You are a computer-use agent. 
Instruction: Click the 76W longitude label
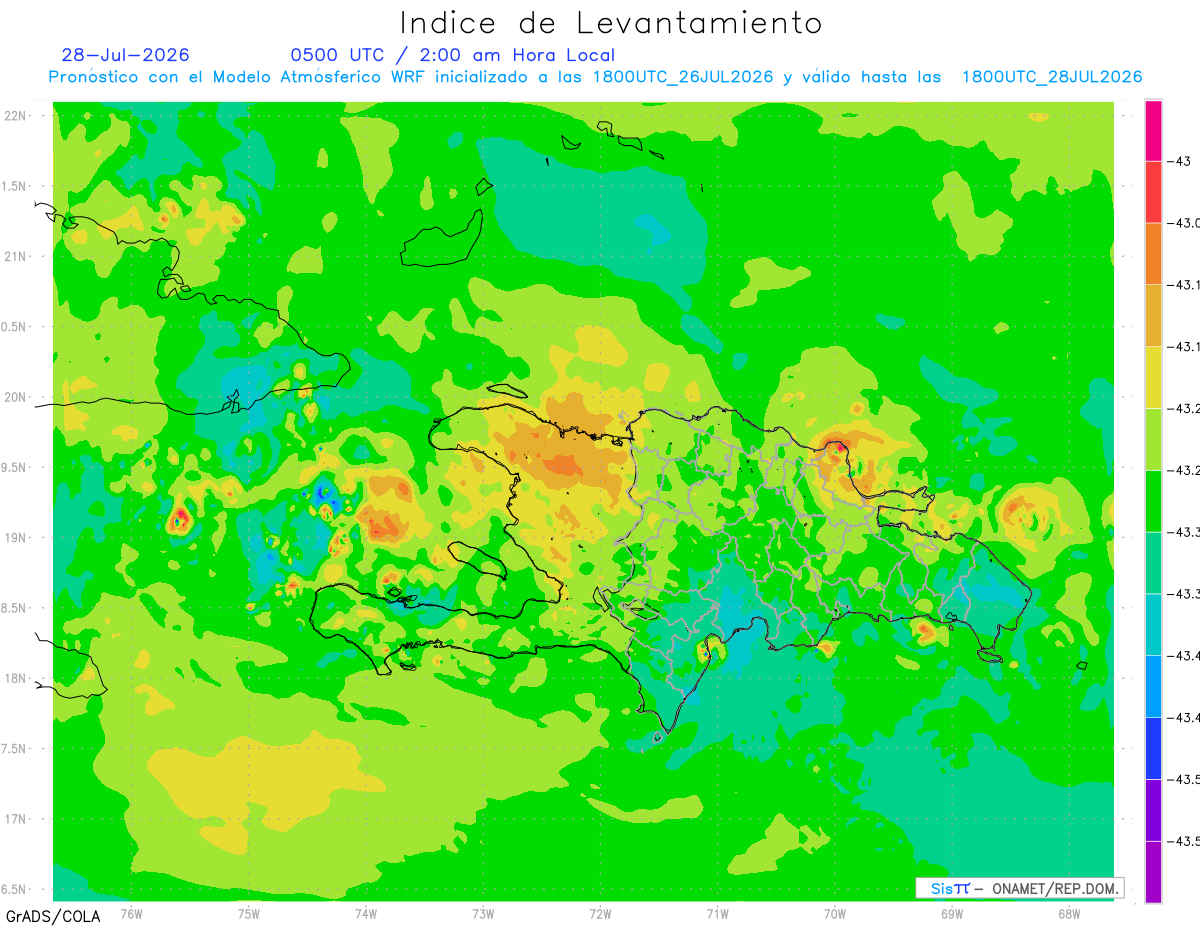pos(131,913)
